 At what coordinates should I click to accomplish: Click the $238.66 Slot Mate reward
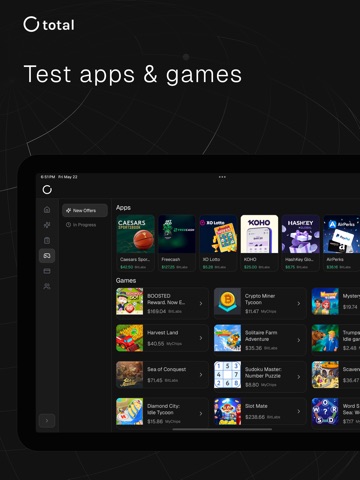[255, 417]
